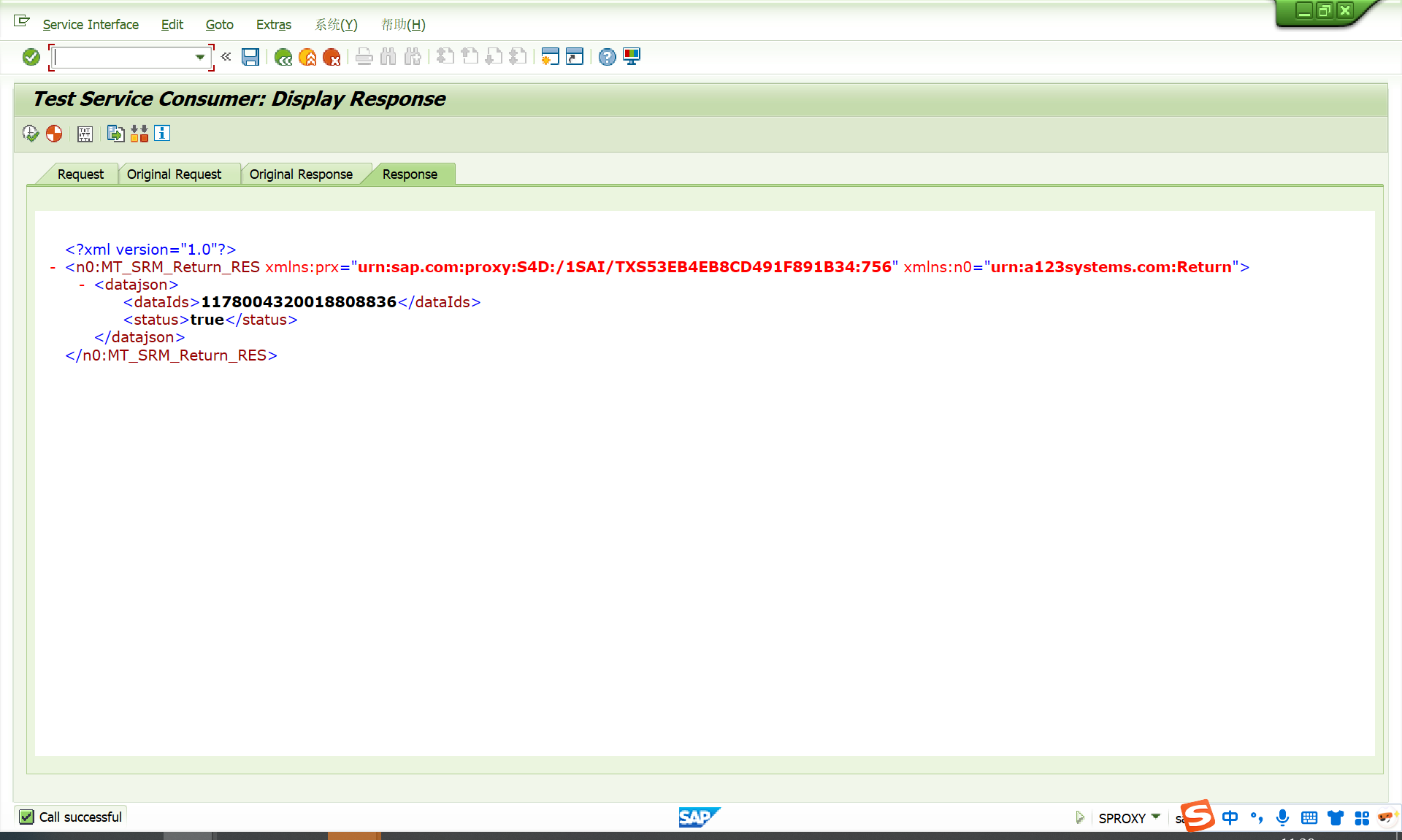Select the Response tab
The width and height of the screenshot is (1402, 840).
pos(410,174)
